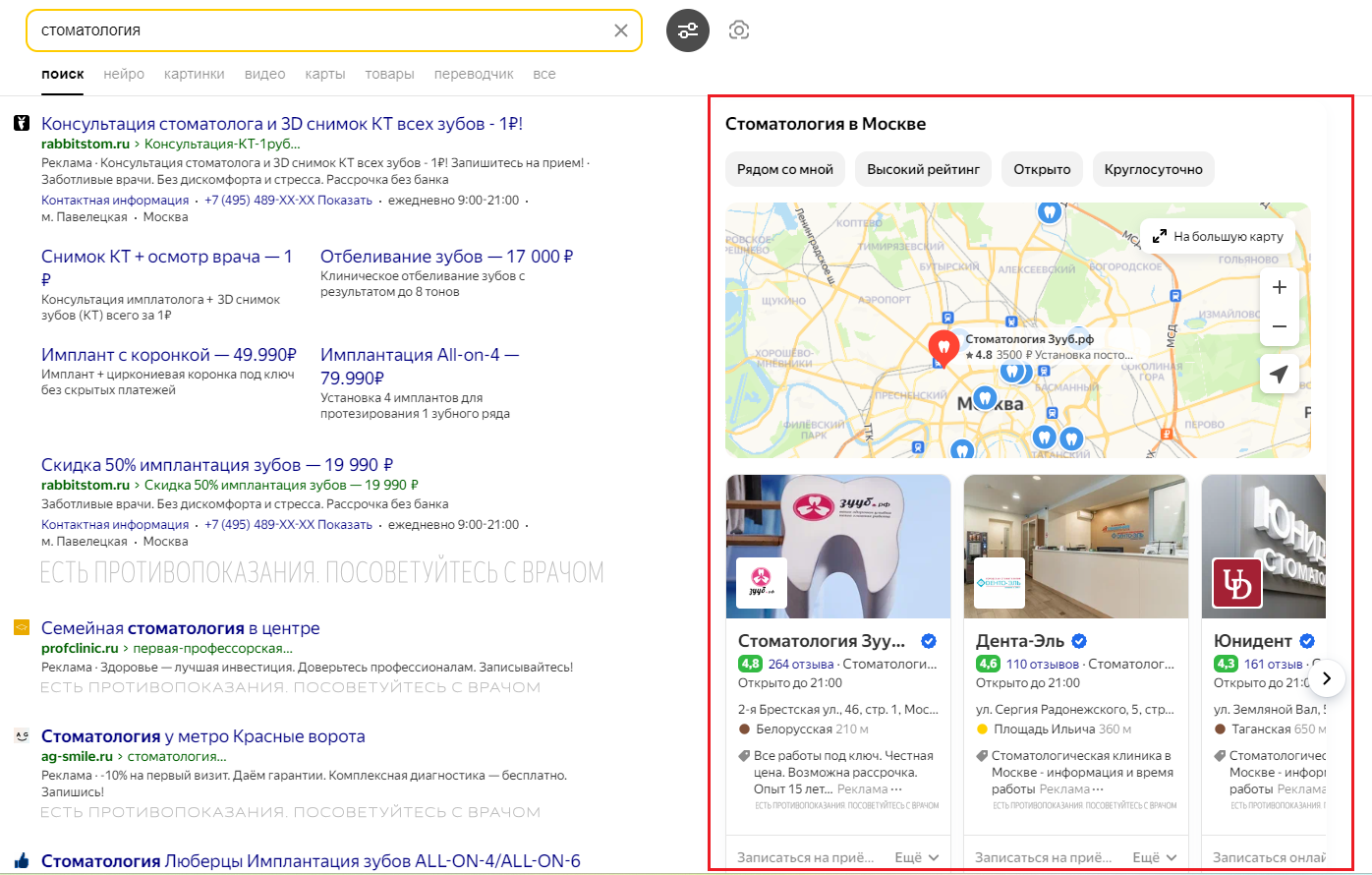
Task: Open «Отбеливание зубов — 17 000 ₽» link
Action: click(x=446, y=257)
